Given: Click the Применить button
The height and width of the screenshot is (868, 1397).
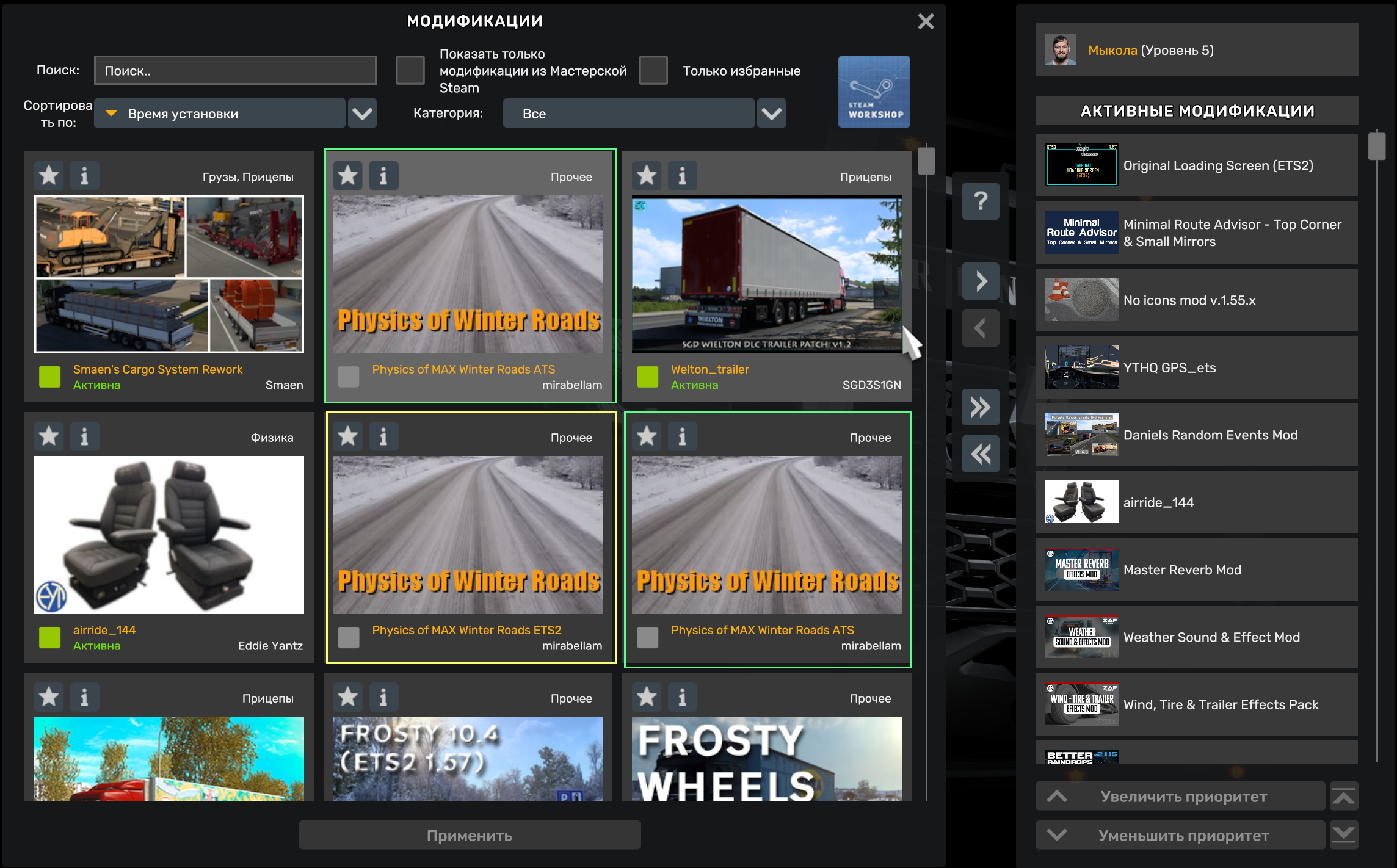Looking at the screenshot, I should coord(470,835).
